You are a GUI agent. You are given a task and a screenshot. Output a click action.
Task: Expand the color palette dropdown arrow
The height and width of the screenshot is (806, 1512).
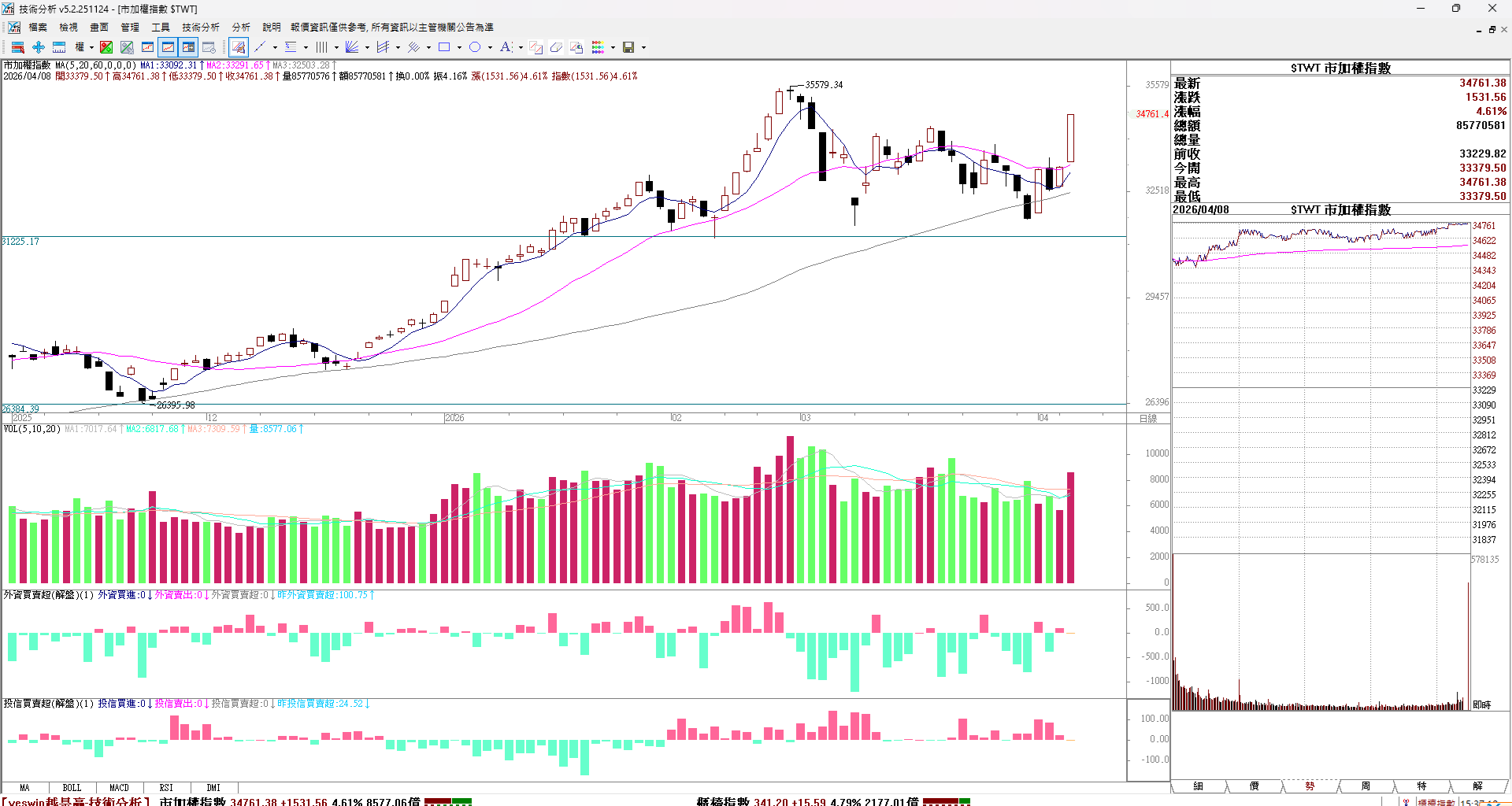(613, 47)
